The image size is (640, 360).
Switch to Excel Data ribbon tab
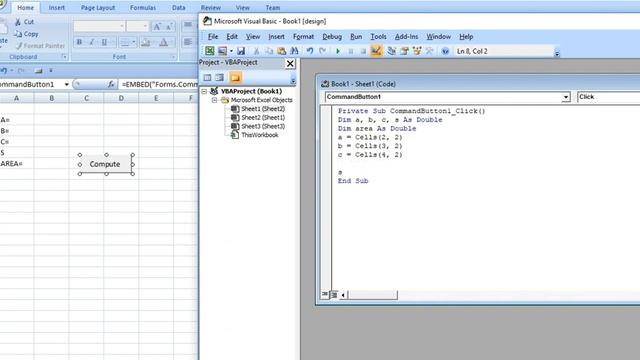click(x=178, y=8)
